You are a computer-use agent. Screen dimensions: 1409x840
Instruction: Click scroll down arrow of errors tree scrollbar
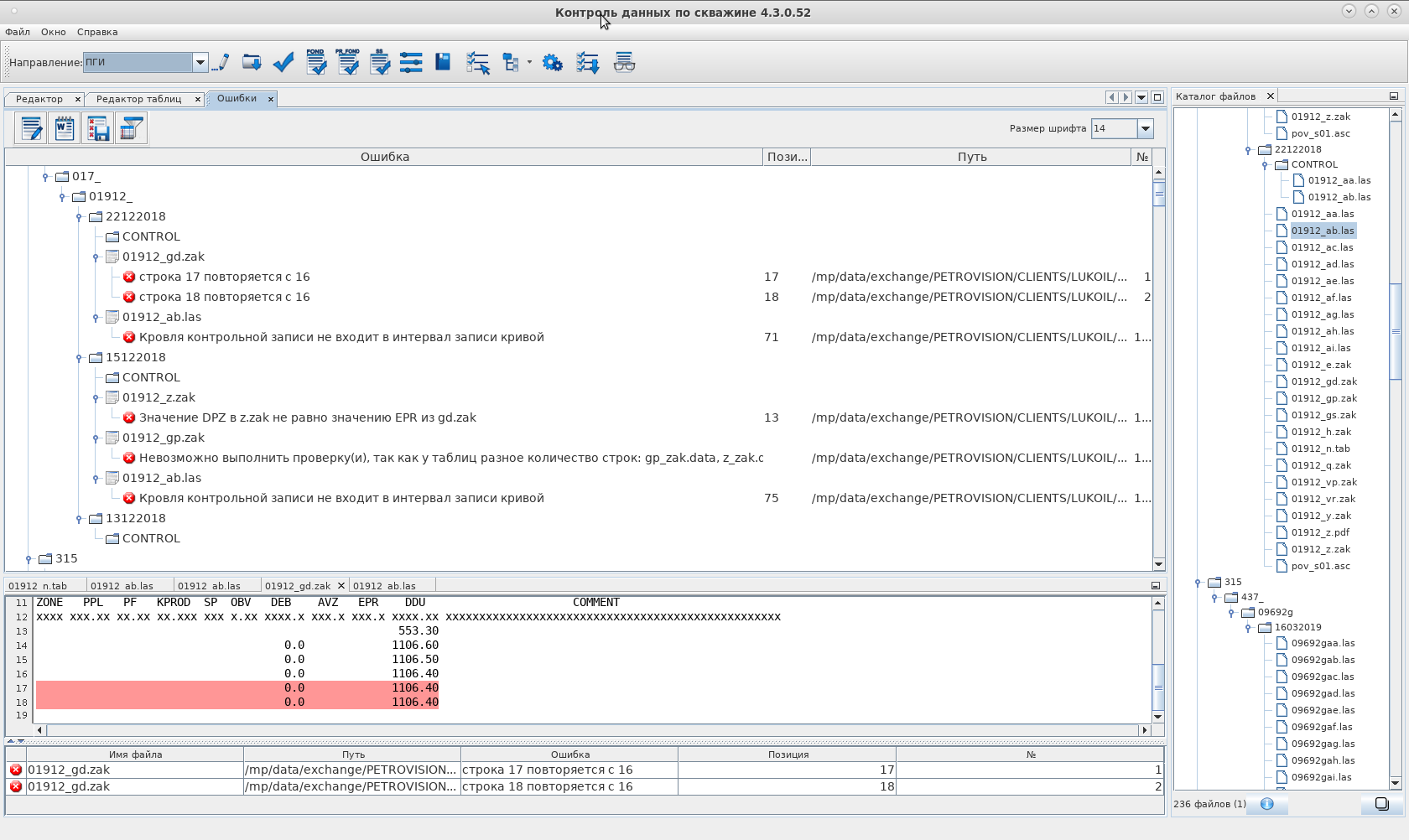coord(1159,564)
